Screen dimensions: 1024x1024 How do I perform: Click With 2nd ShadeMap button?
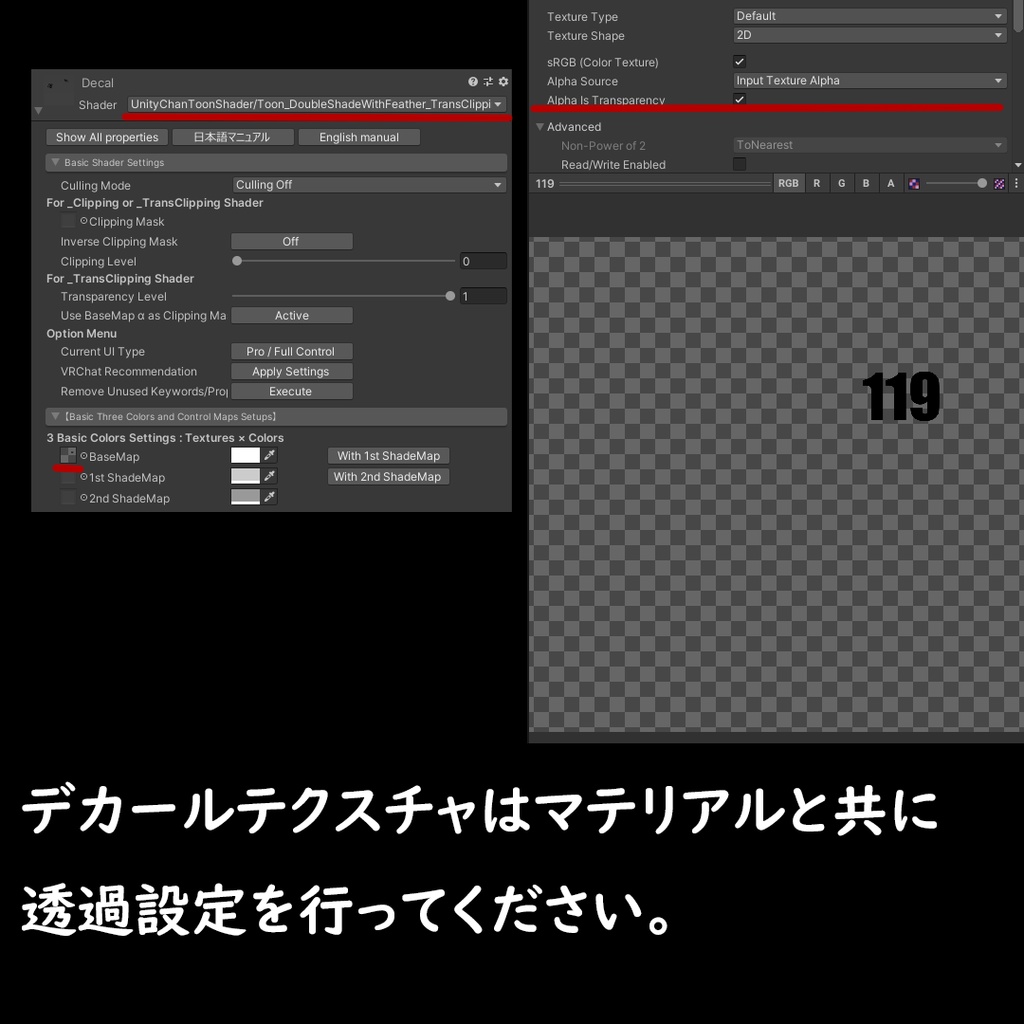pyautogui.click(x=389, y=477)
